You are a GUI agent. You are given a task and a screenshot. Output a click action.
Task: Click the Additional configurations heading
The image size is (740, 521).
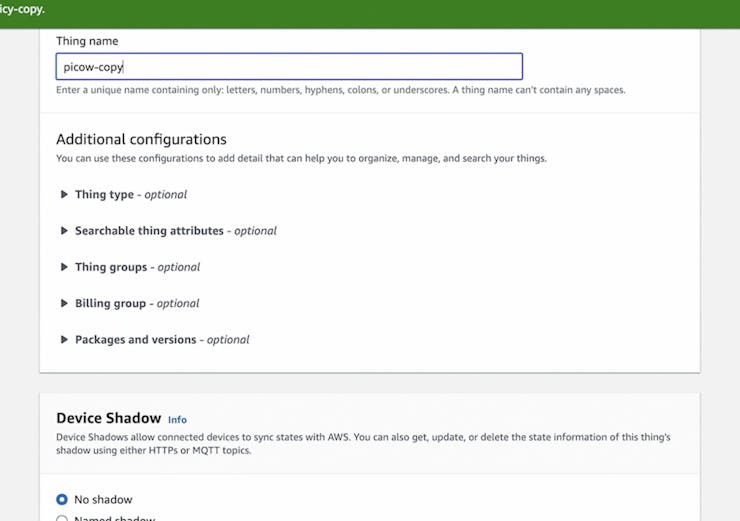click(x=141, y=139)
